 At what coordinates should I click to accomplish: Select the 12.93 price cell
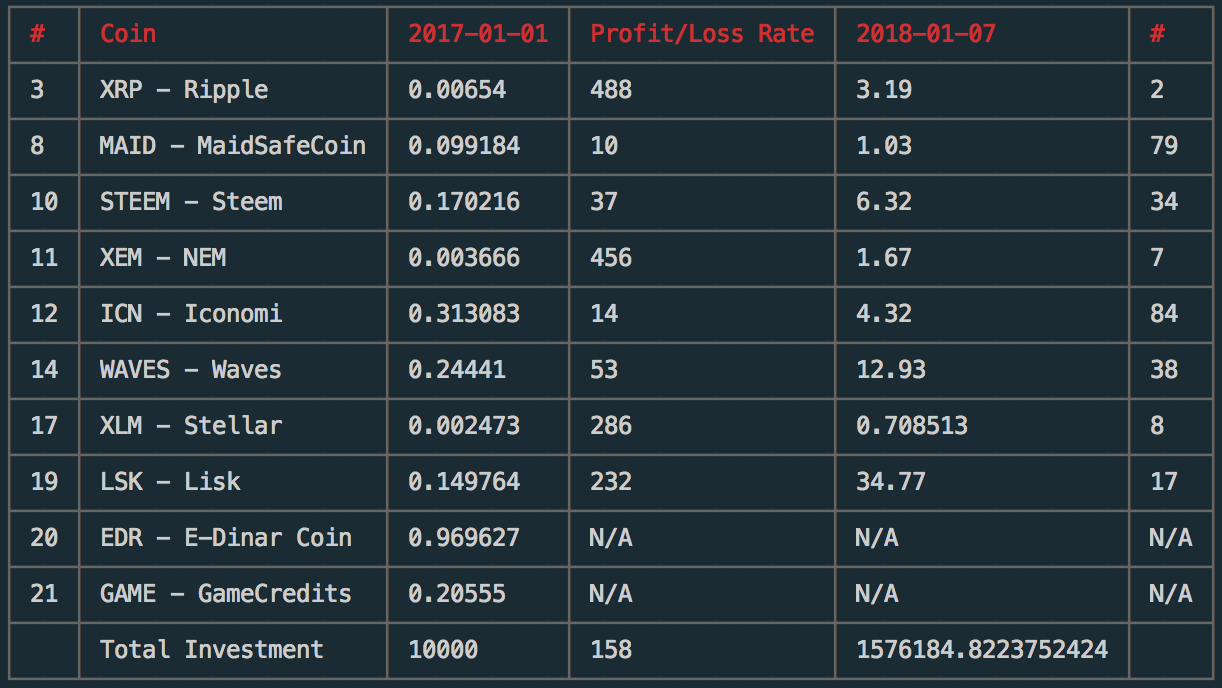[x=891, y=370]
